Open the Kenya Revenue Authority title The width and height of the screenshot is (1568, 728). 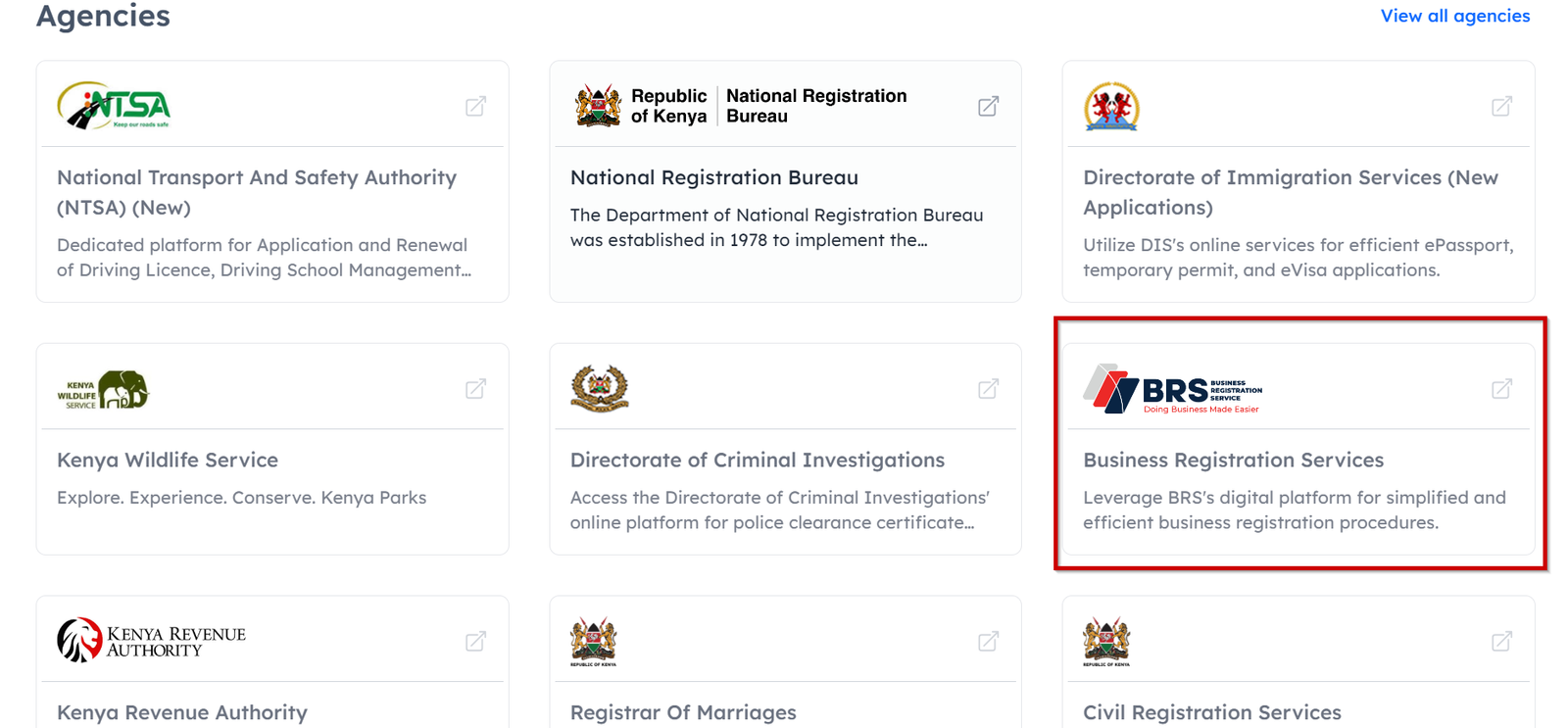182,712
